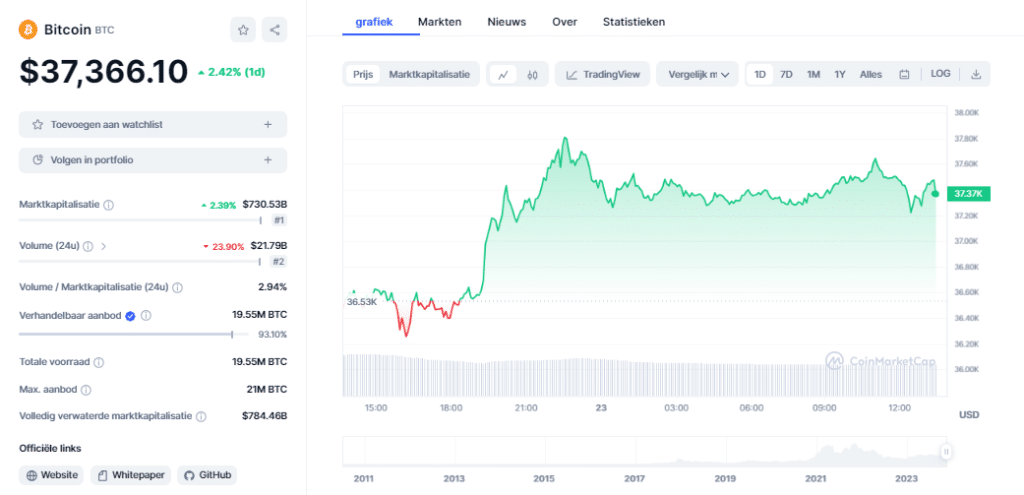Click the 36.53K opening price label

click(x=361, y=302)
